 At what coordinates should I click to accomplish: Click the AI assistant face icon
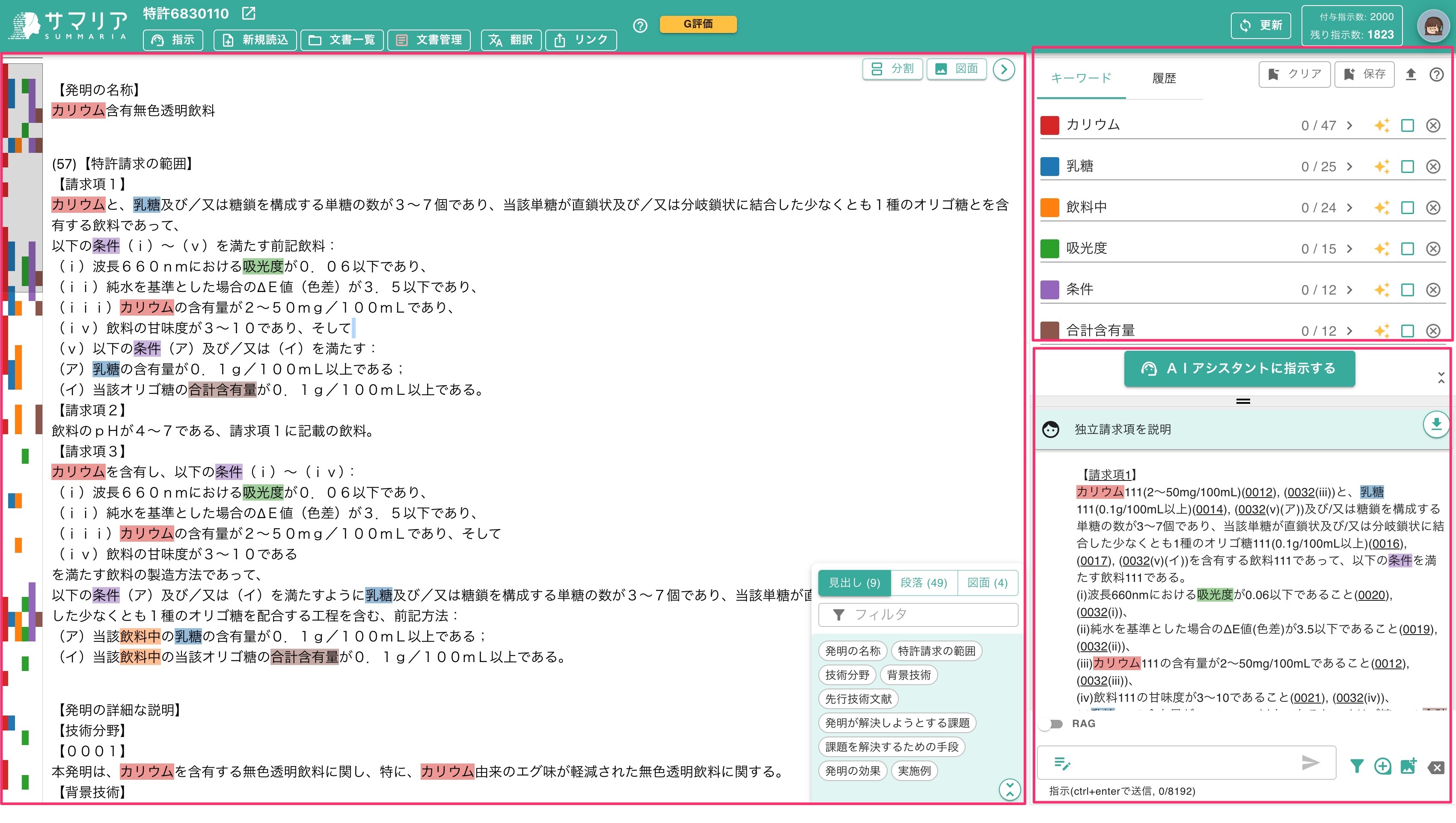(1051, 430)
